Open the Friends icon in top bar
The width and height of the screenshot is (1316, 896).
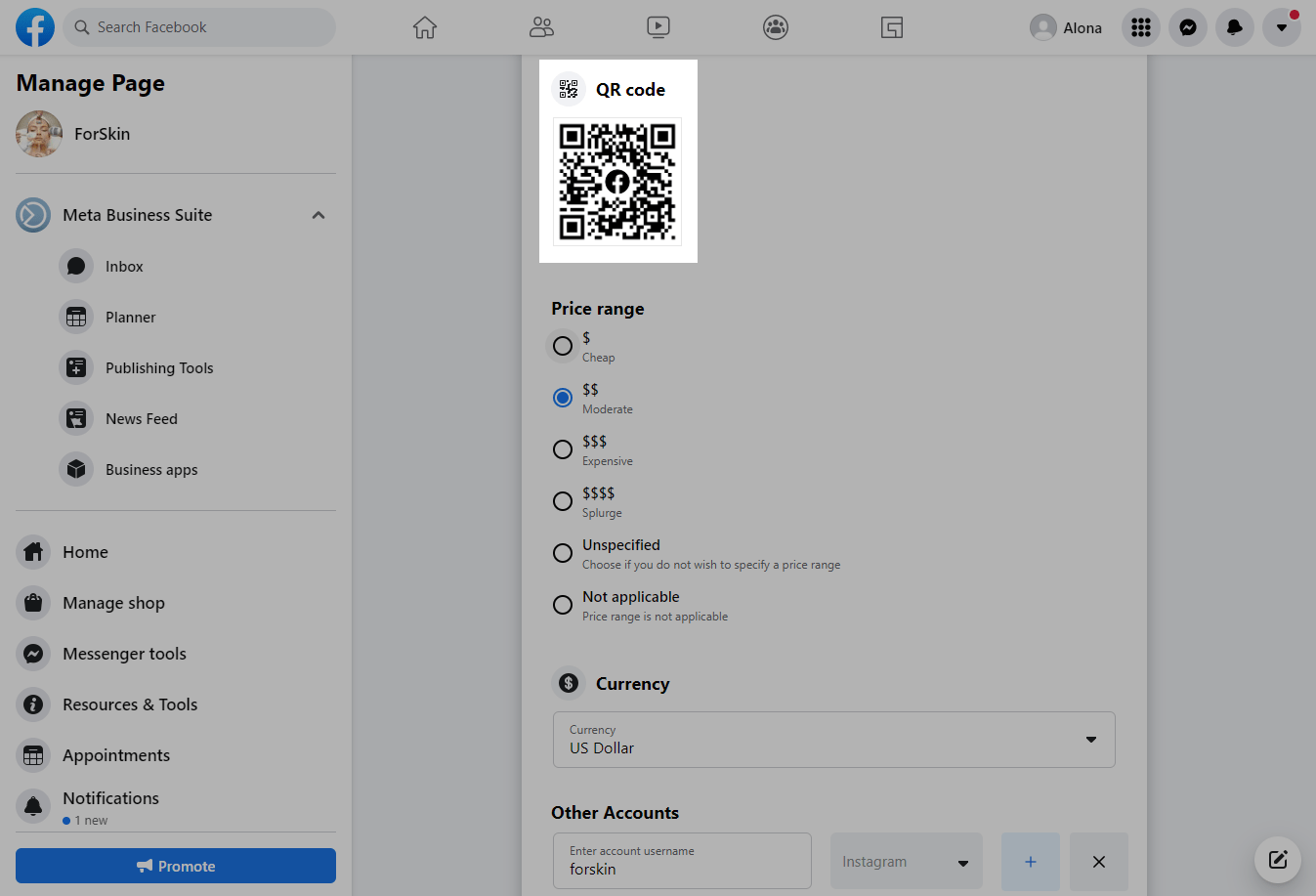(x=541, y=27)
